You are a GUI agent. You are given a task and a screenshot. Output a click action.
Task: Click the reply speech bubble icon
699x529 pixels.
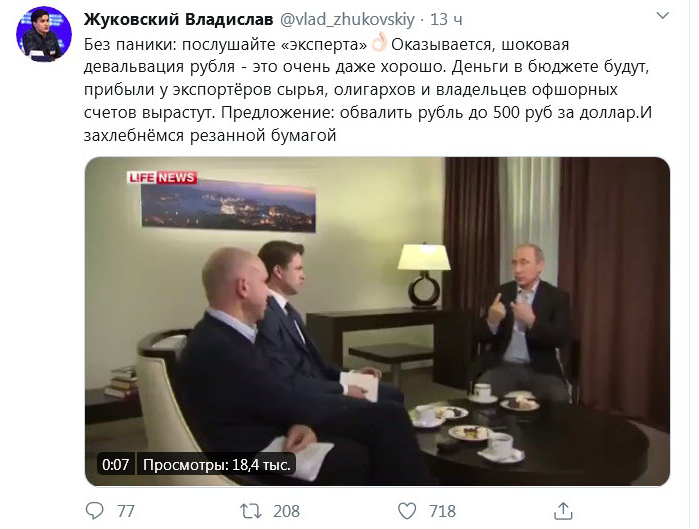click(94, 511)
